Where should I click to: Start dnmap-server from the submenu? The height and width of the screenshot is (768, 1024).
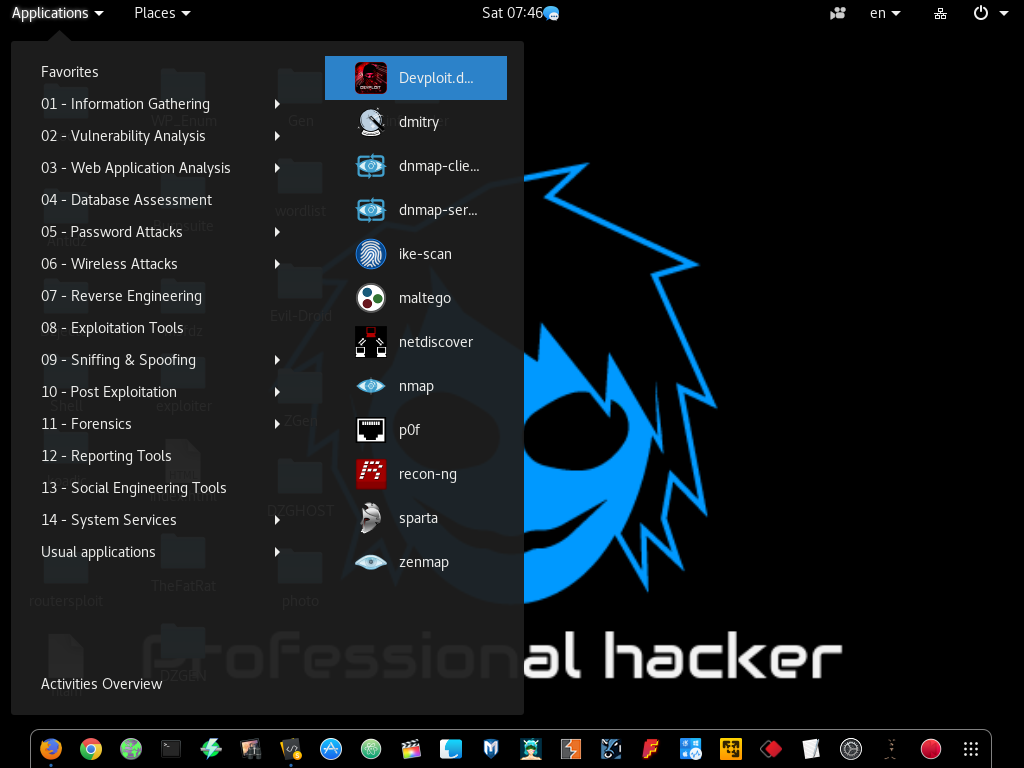[x=415, y=210]
